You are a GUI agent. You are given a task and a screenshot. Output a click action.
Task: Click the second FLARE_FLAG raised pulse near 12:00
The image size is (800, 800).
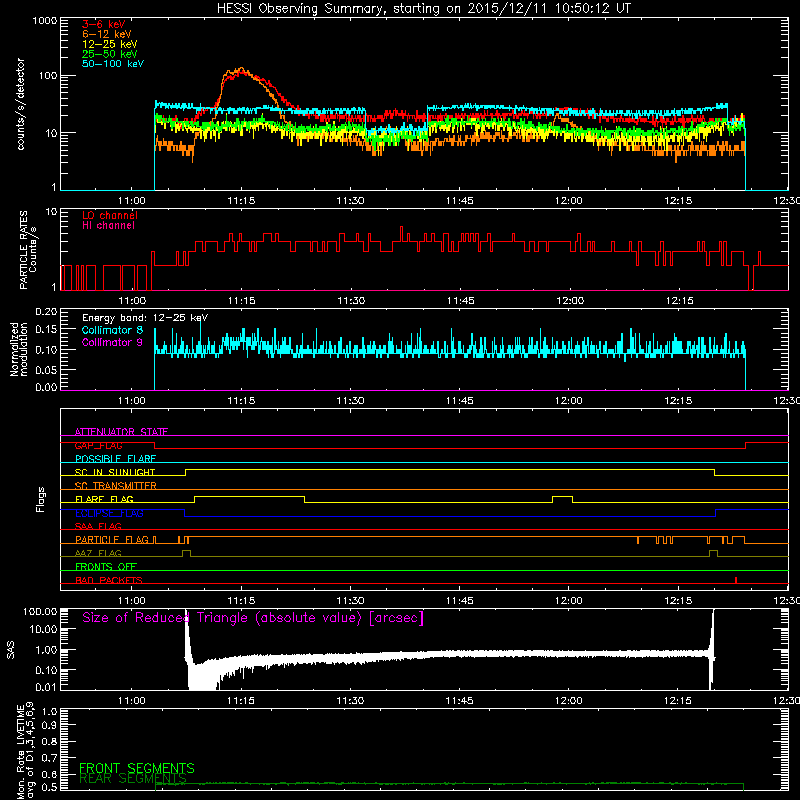[562, 499]
